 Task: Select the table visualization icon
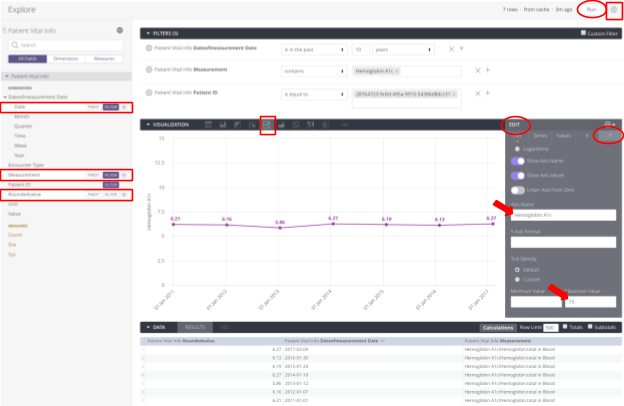pyautogui.click(x=209, y=125)
